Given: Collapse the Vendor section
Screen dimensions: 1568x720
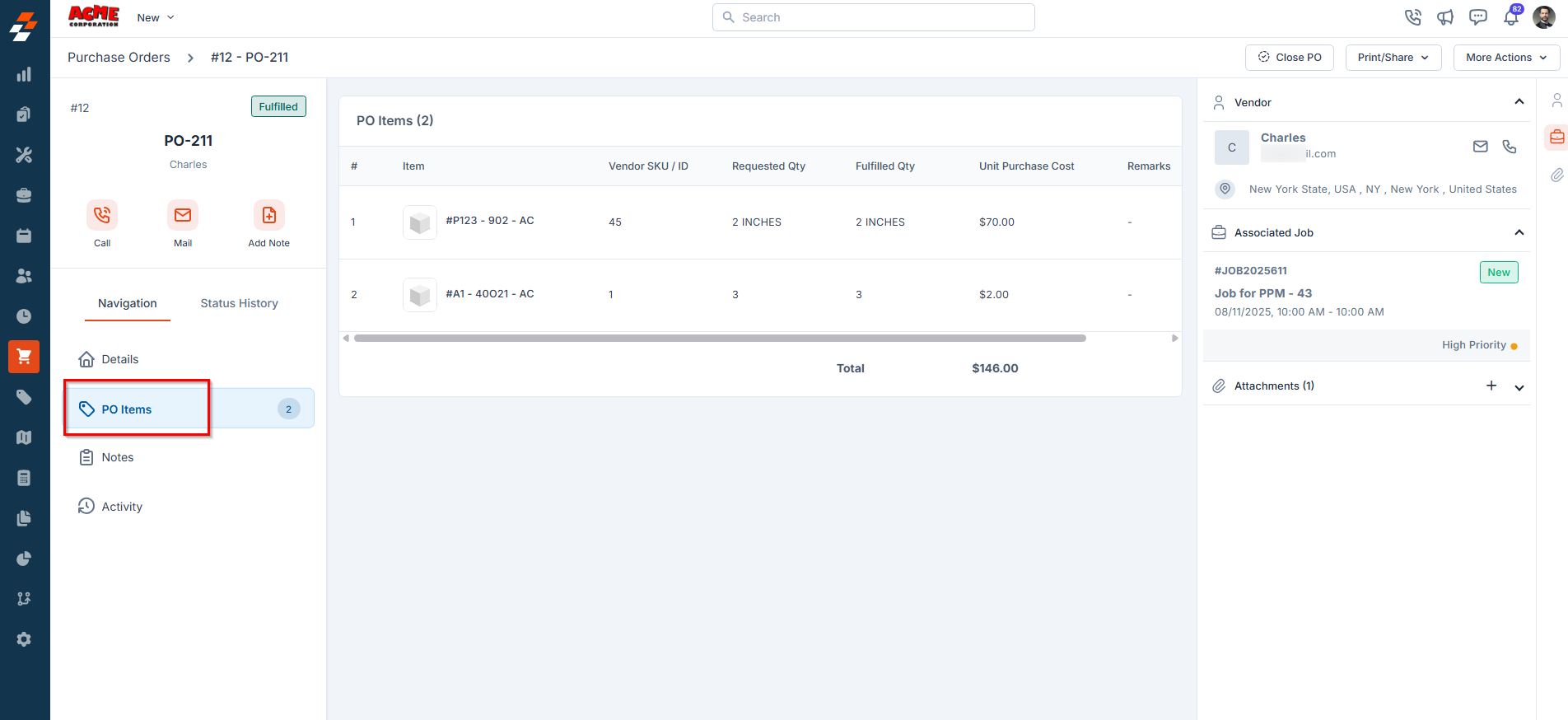Looking at the screenshot, I should pyautogui.click(x=1519, y=102).
